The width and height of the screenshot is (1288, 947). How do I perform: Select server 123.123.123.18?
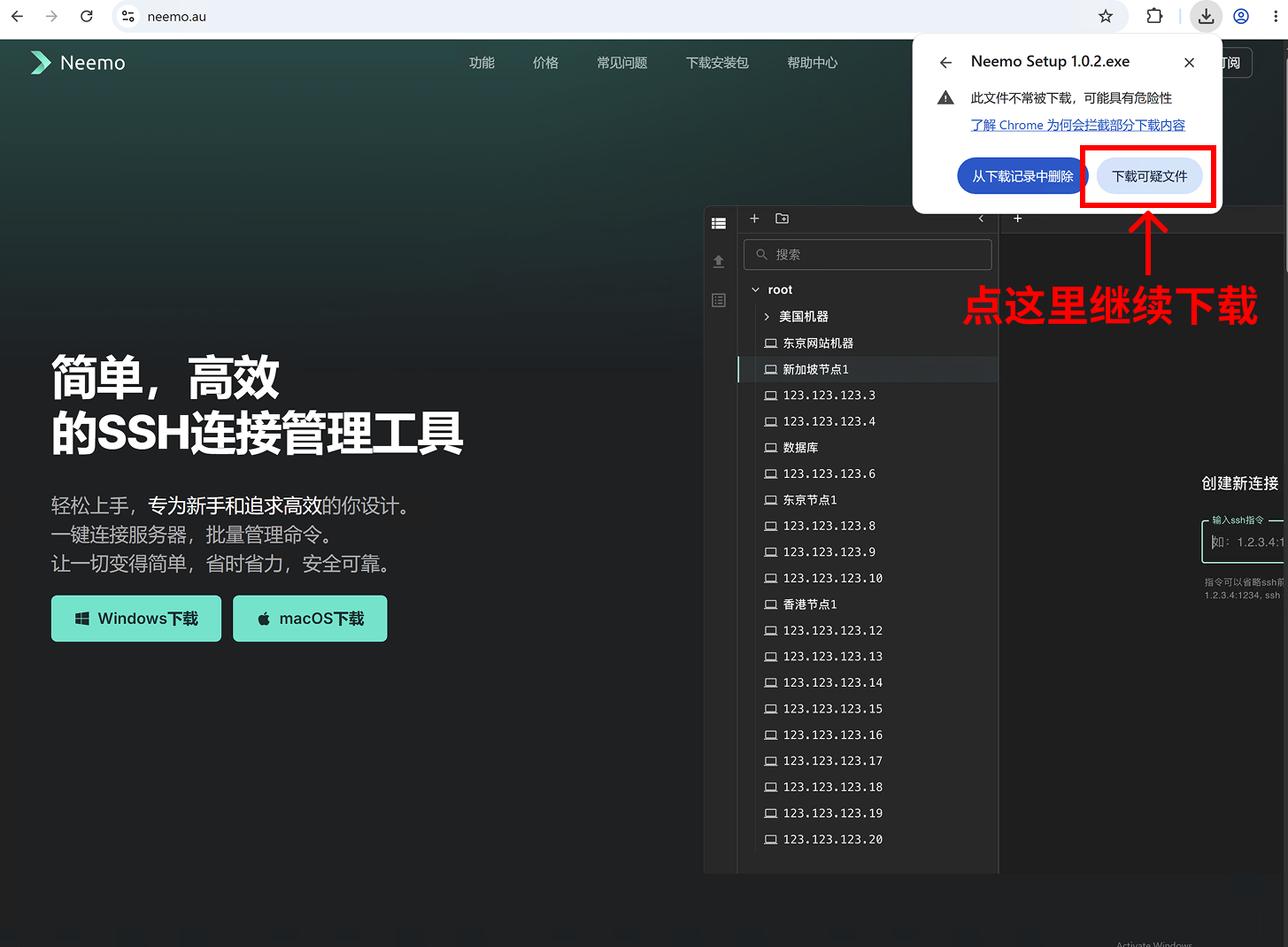[x=868, y=787]
